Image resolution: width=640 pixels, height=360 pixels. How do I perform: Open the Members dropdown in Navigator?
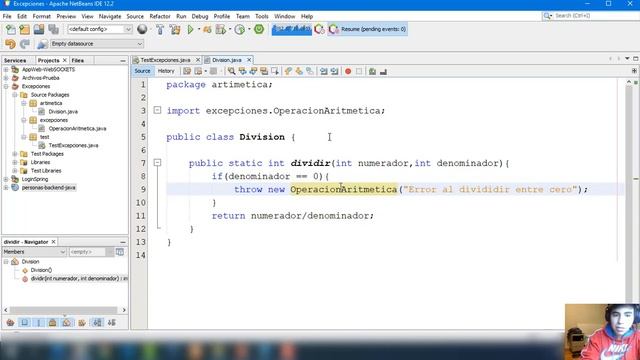(34, 252)
